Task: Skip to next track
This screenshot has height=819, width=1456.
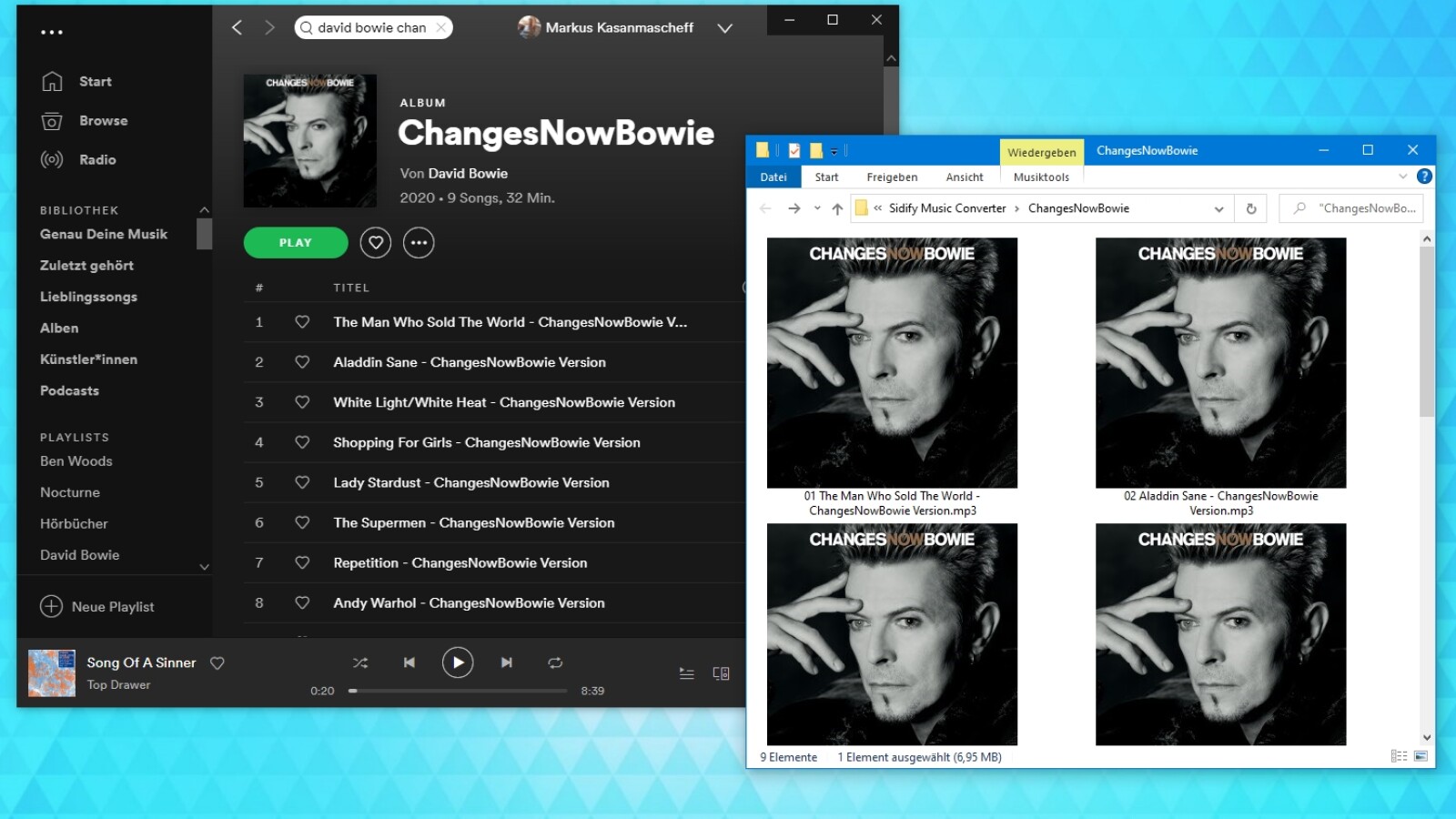Action: [507, 662]
